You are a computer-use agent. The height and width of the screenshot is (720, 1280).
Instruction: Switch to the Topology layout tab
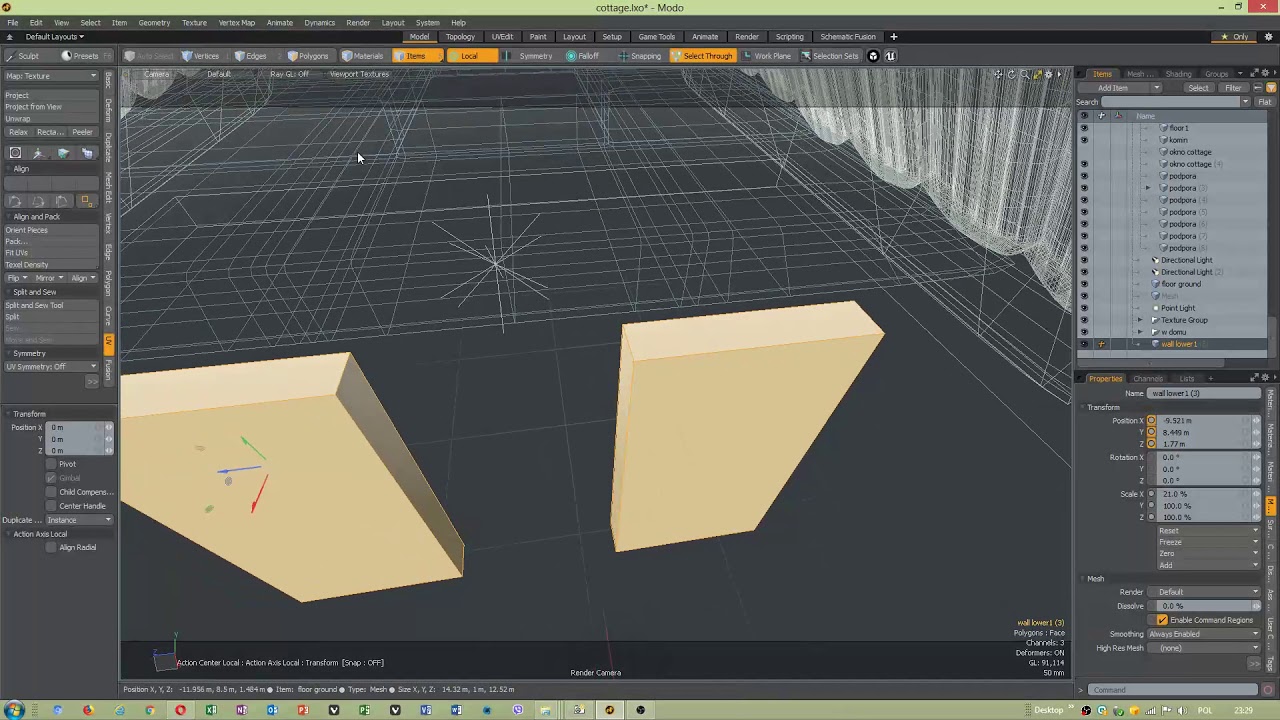460,37
